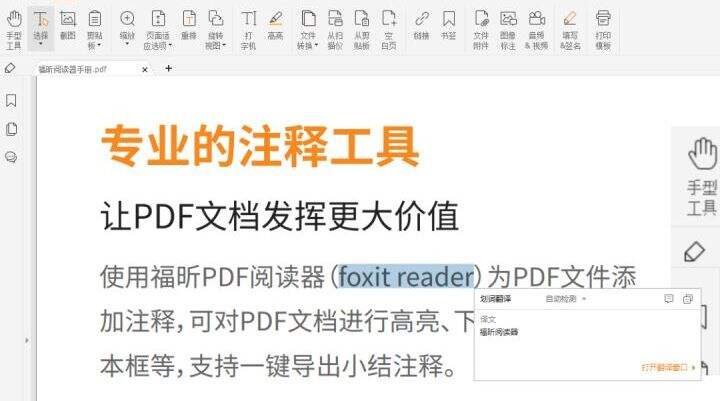Select the Hand tool (手型工具) in toolbar
The height and width of the screenshot is (401, 720).
[x=14, y=29]
